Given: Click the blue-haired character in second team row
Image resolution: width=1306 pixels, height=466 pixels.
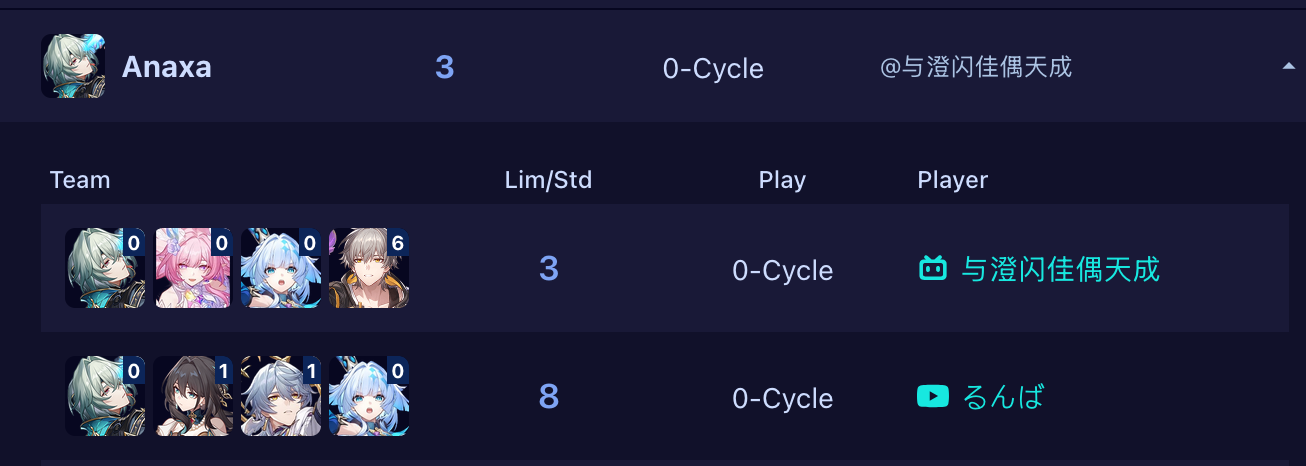Looking at the screenshot, I should click(369, 396).
